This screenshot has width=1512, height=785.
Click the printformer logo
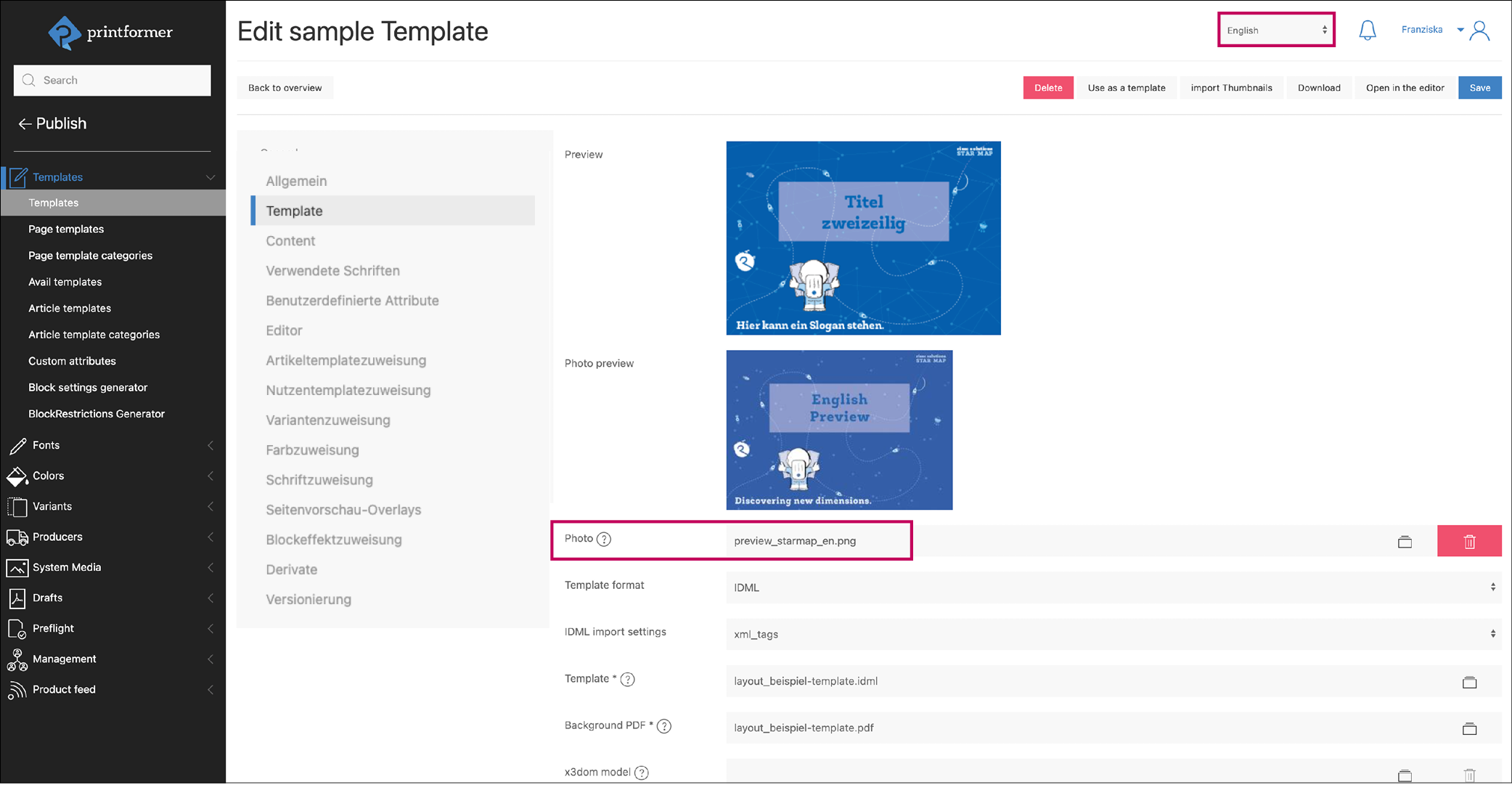[111, 33]
